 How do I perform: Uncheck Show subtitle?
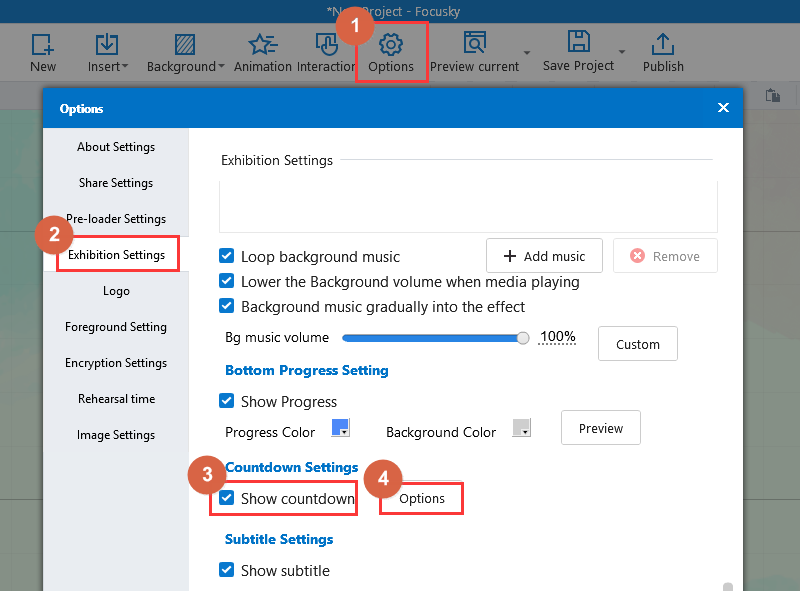coord(227,570)
